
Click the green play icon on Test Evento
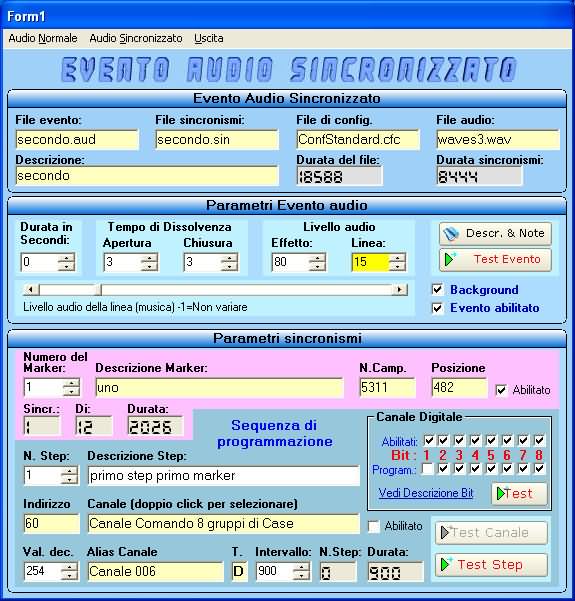[449, 259]
